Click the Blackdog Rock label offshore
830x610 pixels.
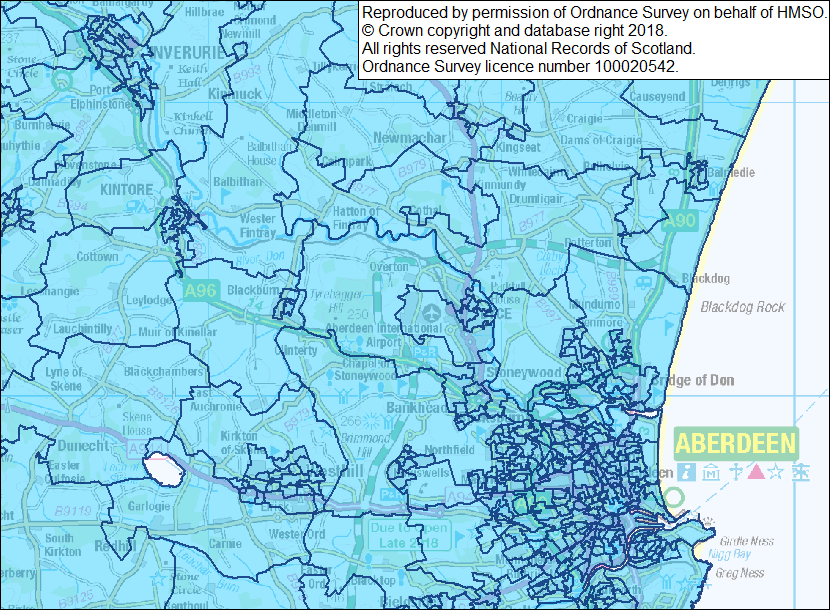point(743,307)
